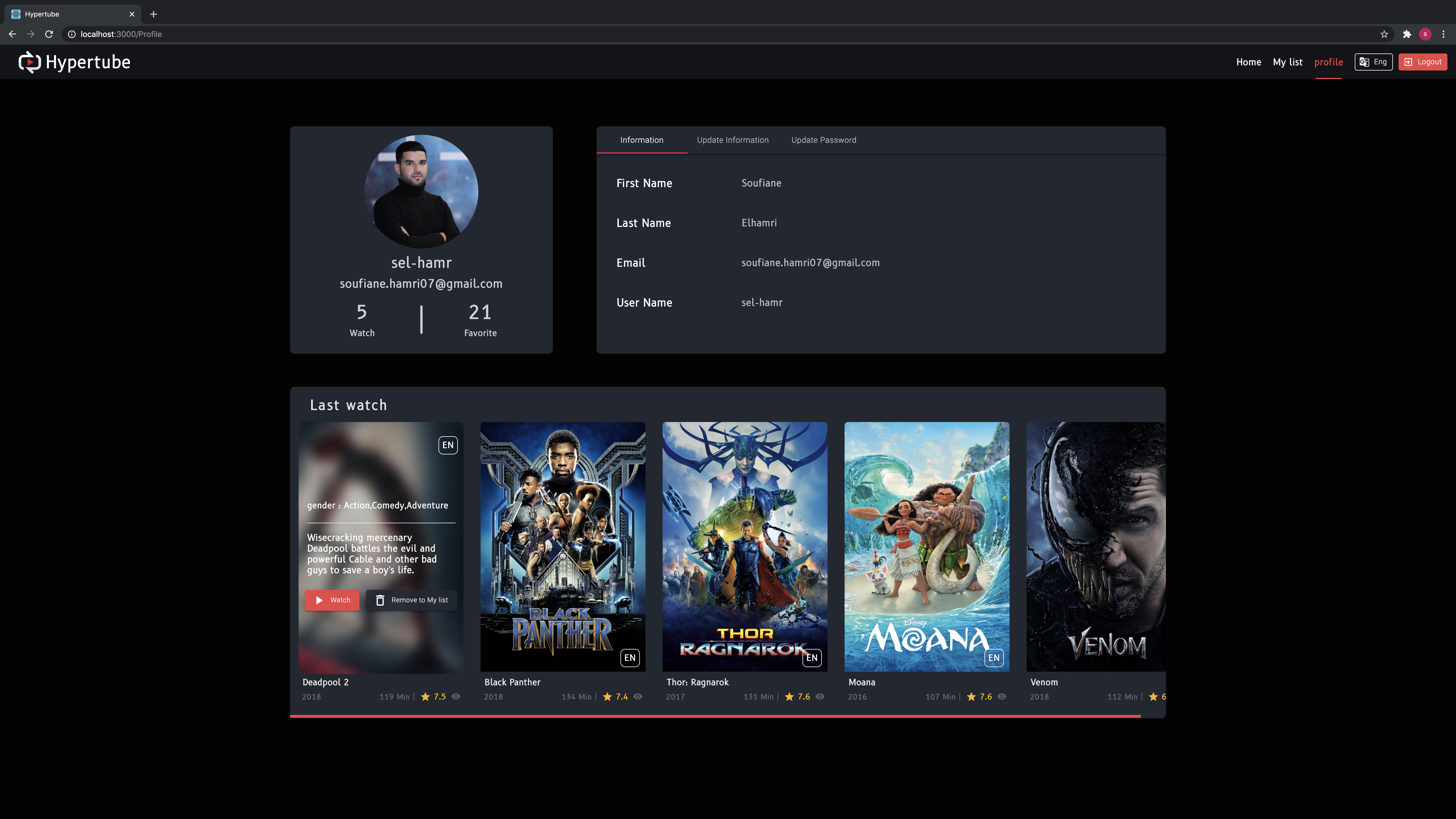
Task: Click the Chrome profile avatar icon
Action: (1425, 34)
